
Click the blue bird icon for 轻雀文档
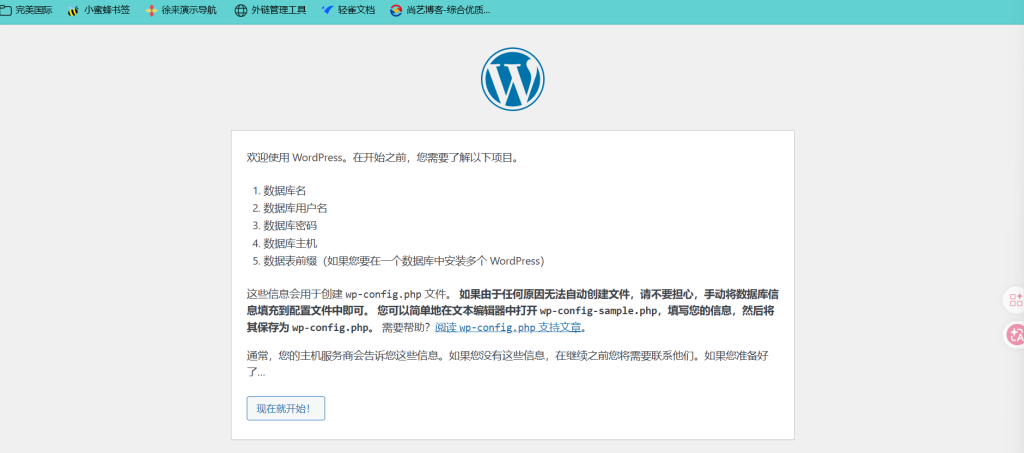[x=327, y=10]
